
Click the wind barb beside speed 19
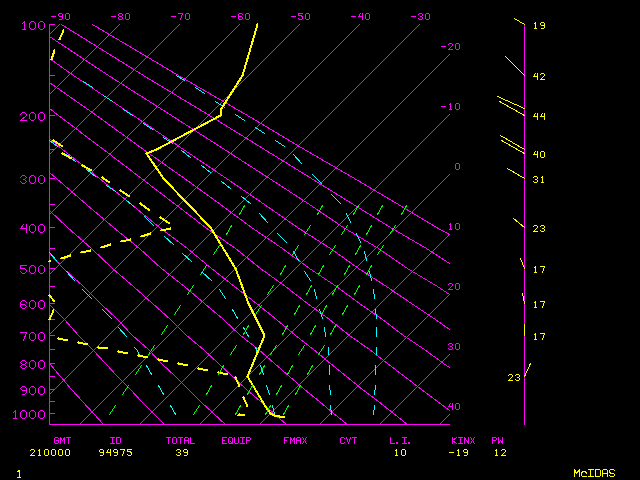(519, 21)
